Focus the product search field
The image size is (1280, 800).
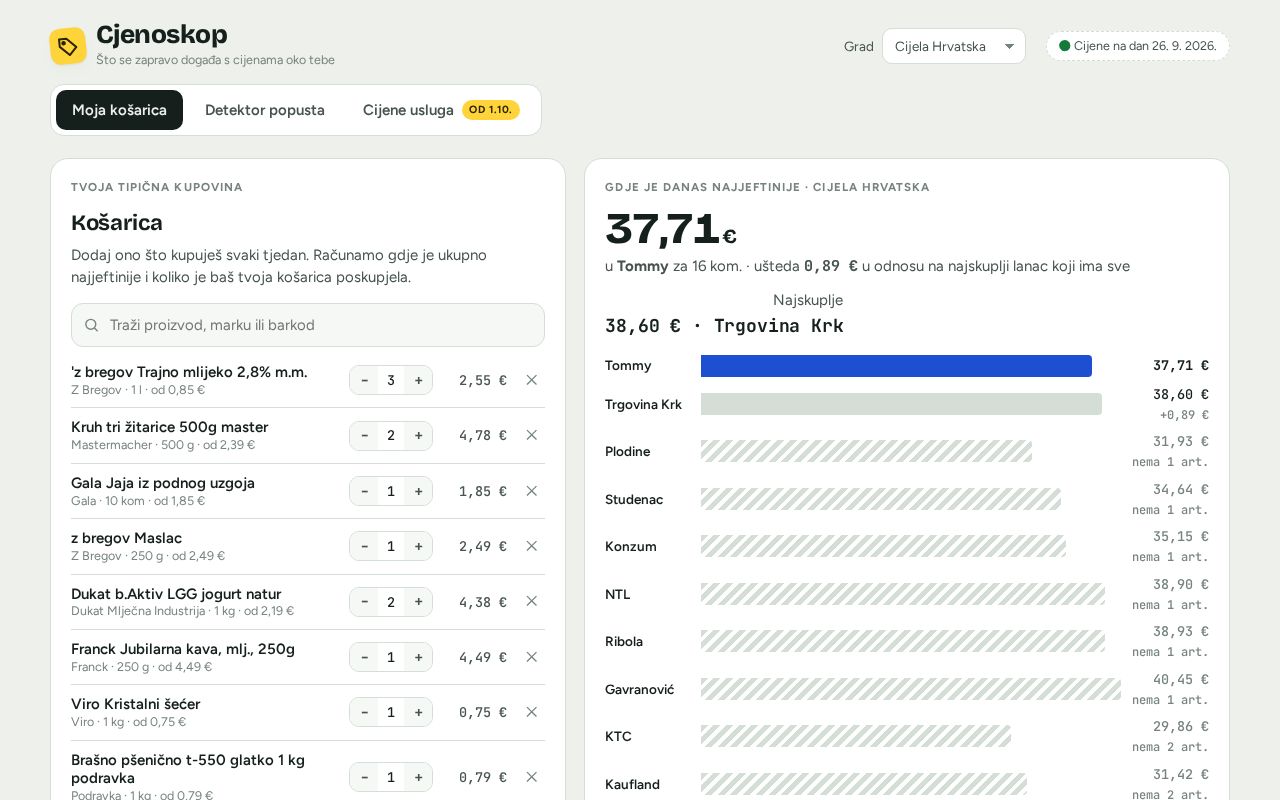pos(308,325)
